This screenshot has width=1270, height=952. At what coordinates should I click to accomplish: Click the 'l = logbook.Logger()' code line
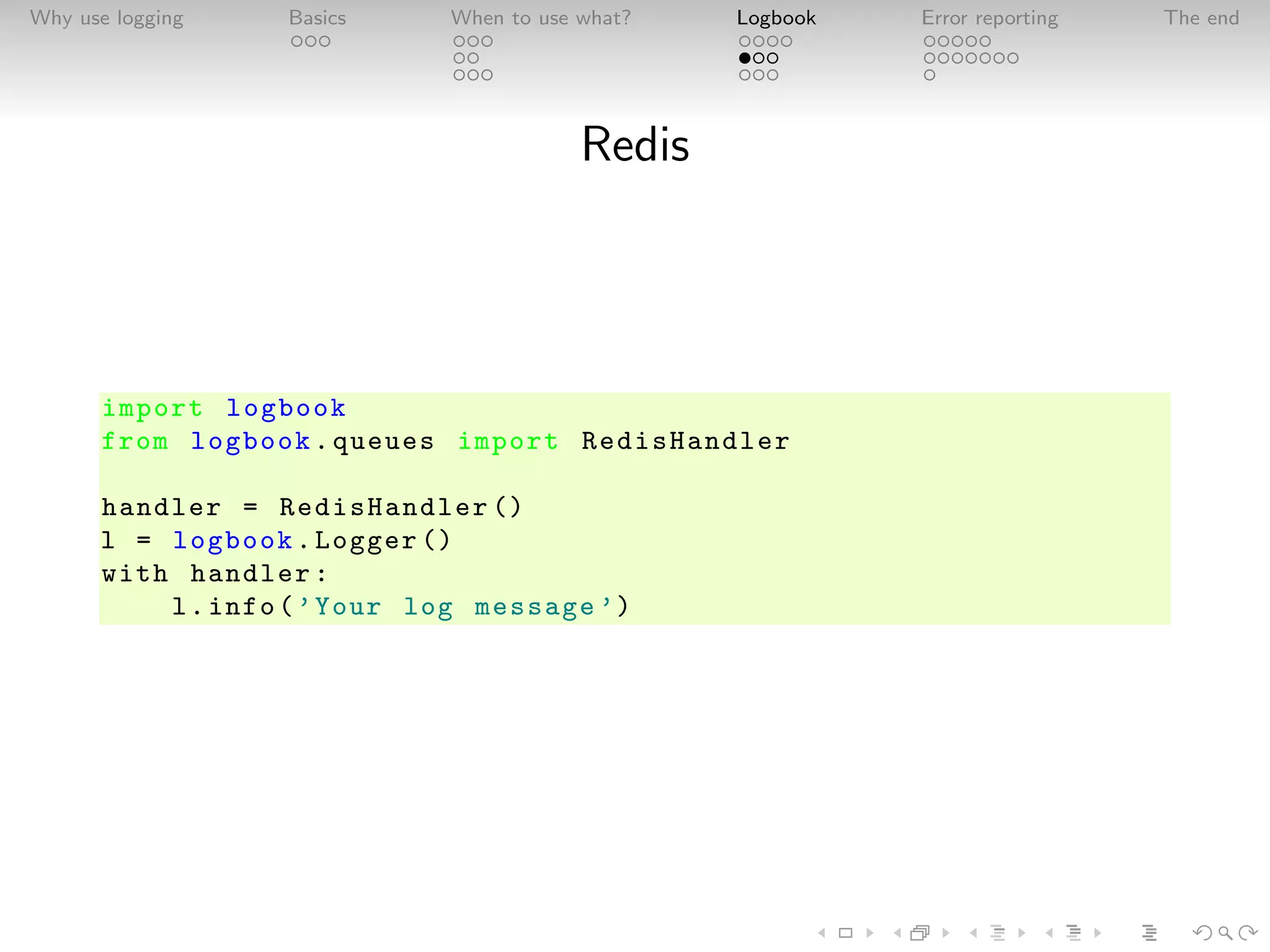276,540
